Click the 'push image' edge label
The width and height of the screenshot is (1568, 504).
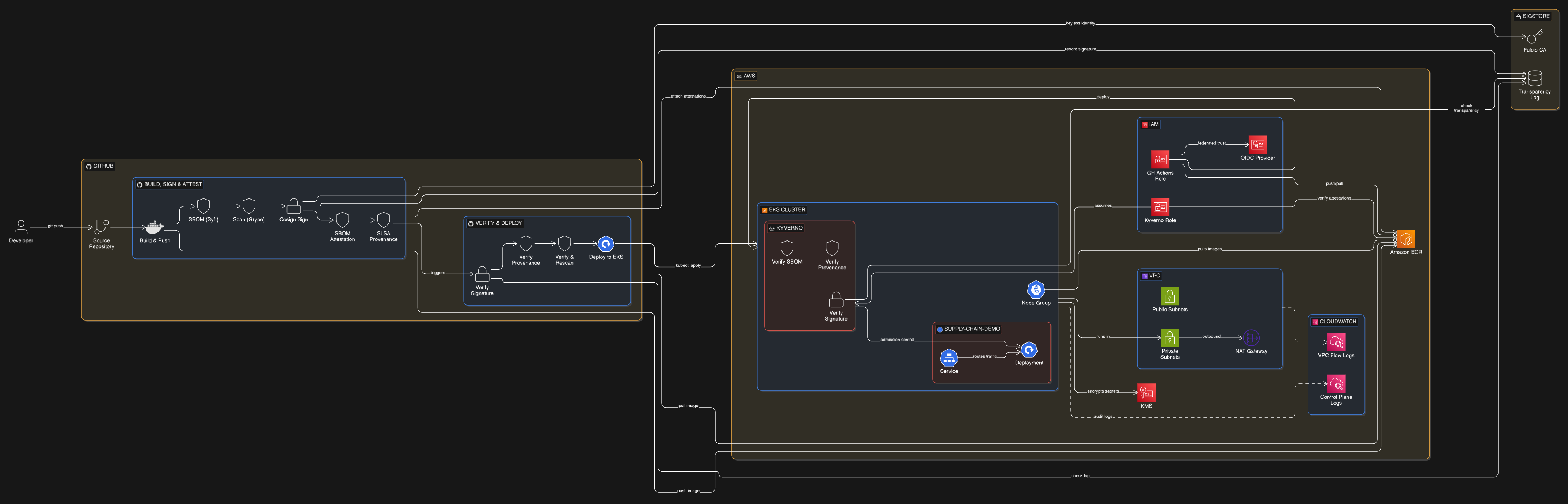point(688,490)
